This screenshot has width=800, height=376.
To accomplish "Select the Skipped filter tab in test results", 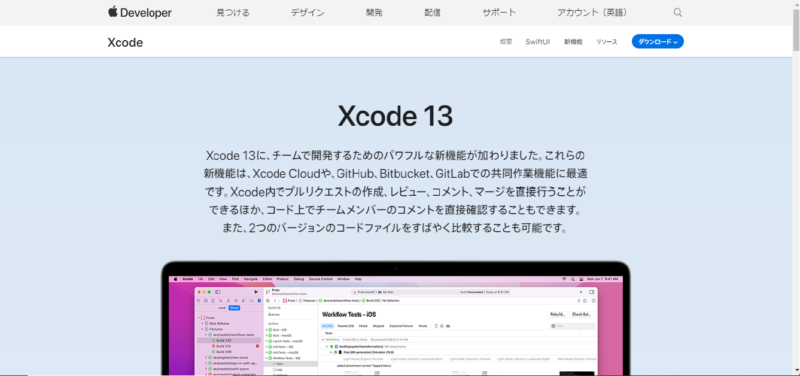I will point(378,326).
